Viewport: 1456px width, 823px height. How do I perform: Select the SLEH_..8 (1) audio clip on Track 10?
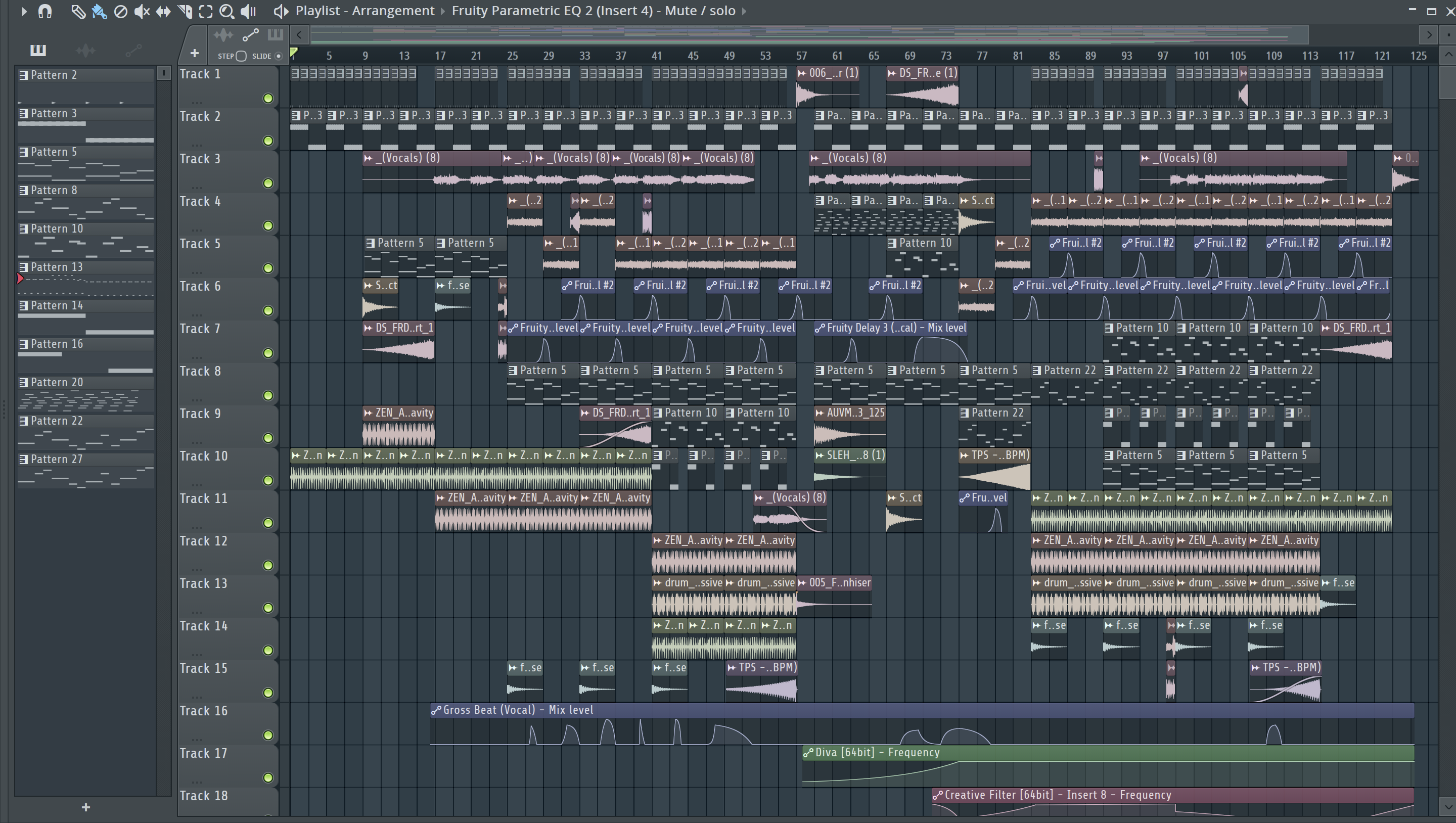(x=849, y=468)
